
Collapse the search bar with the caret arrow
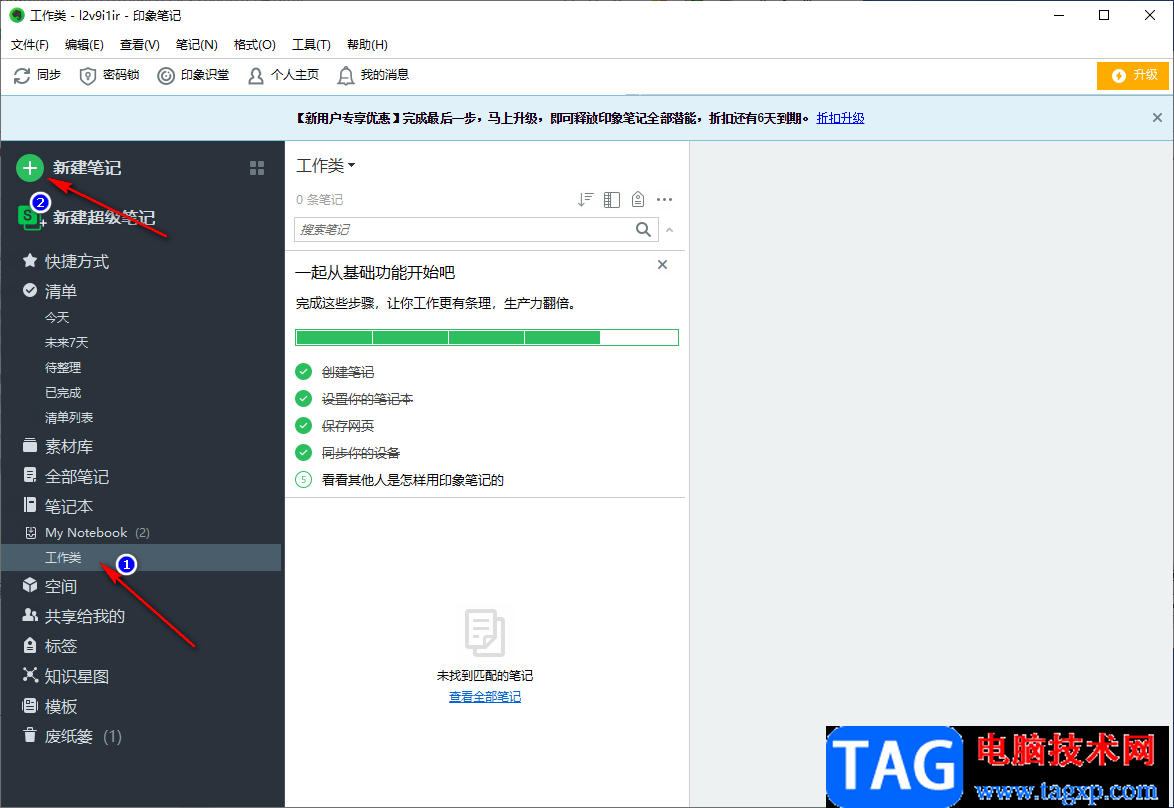click(669, 230)
